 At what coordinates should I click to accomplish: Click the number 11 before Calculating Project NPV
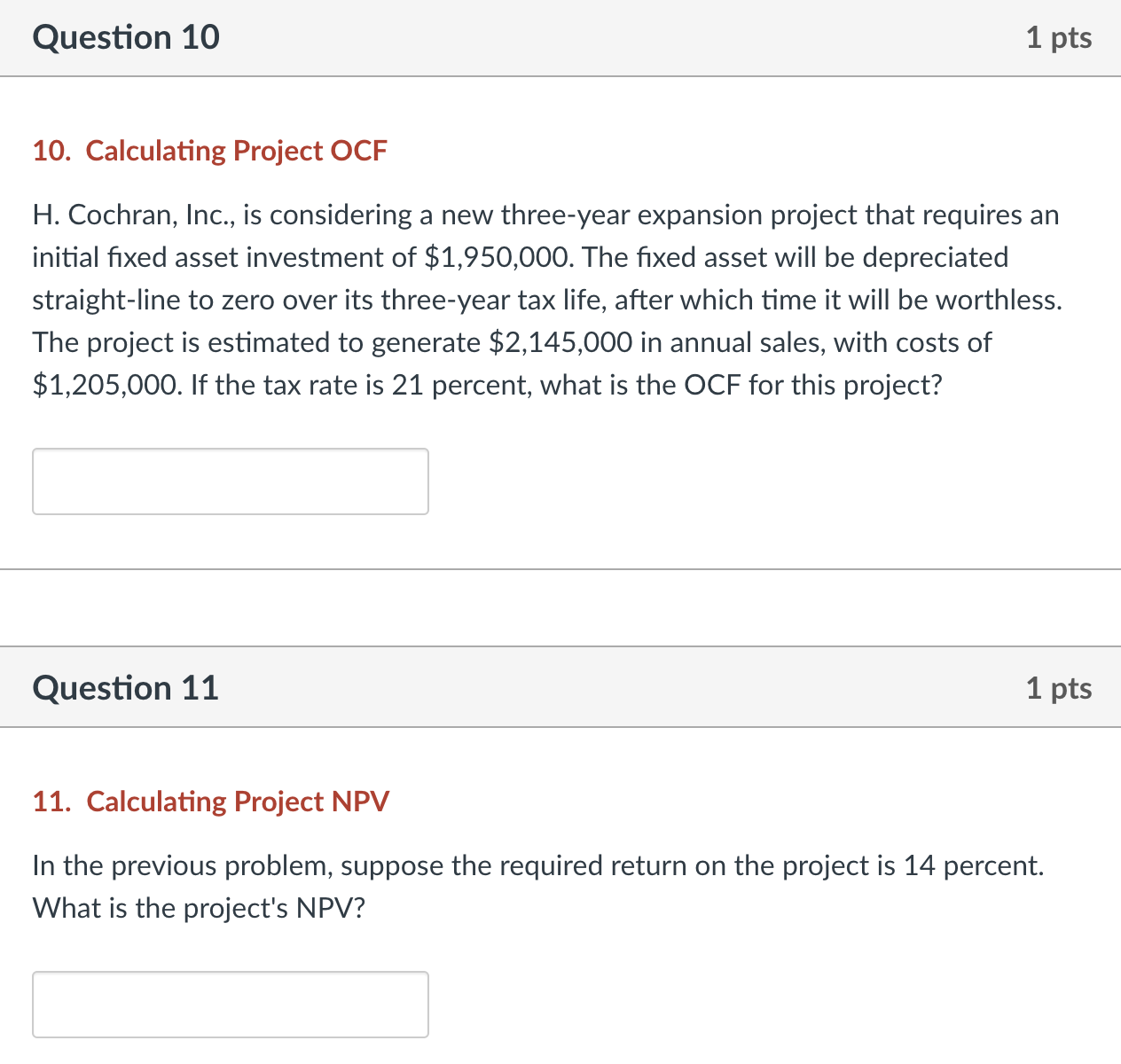tap(49, 801)
